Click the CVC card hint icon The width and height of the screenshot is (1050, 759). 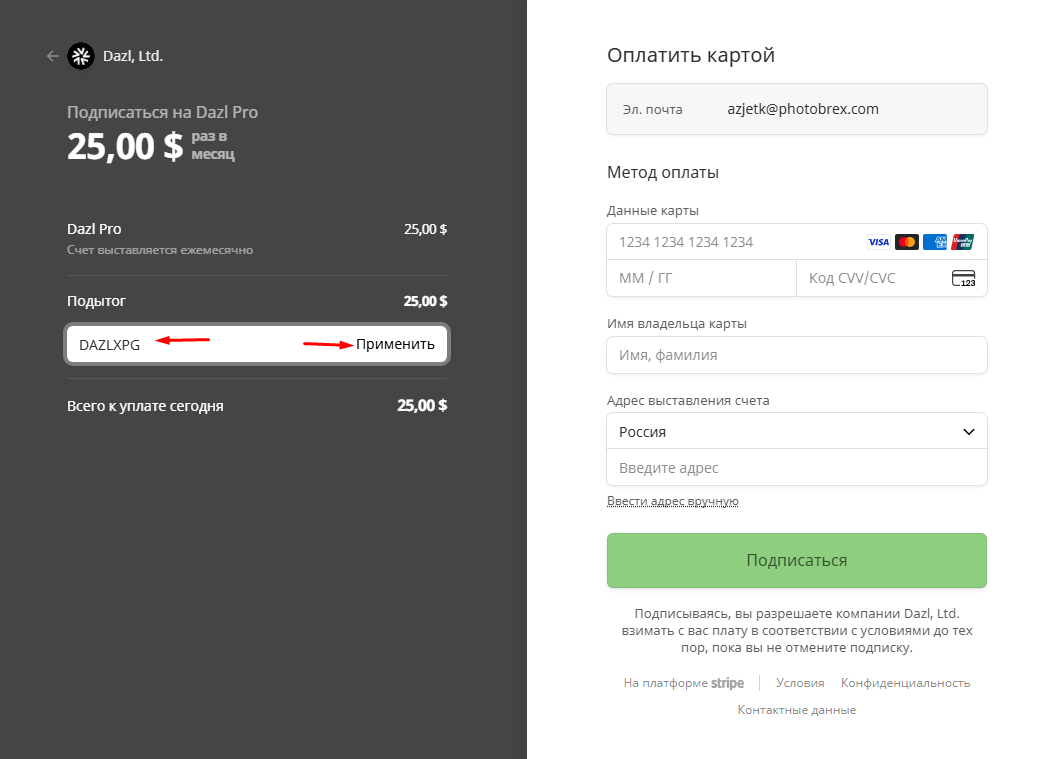963,278
